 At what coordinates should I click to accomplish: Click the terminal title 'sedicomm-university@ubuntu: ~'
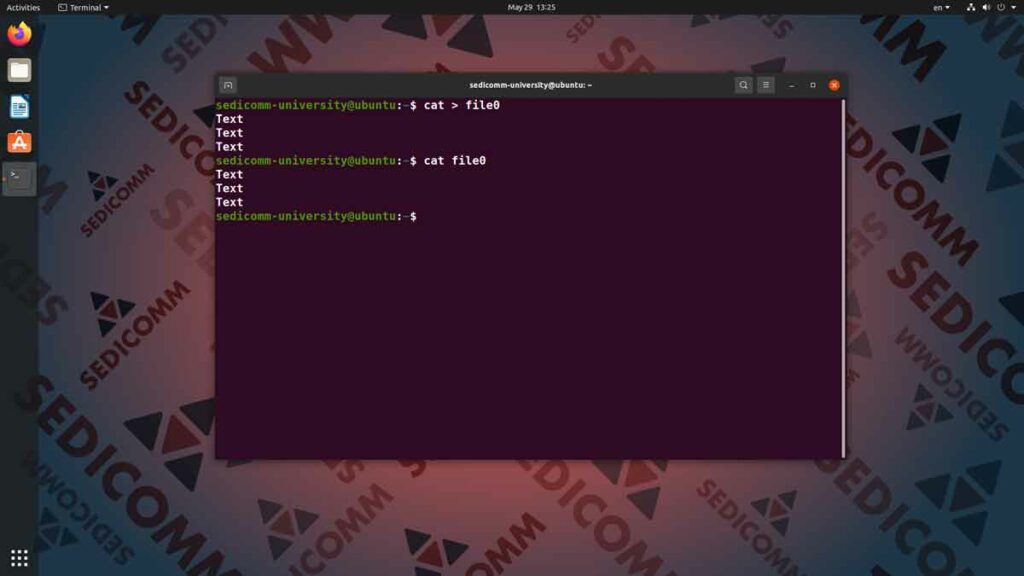tap(530, 85)
